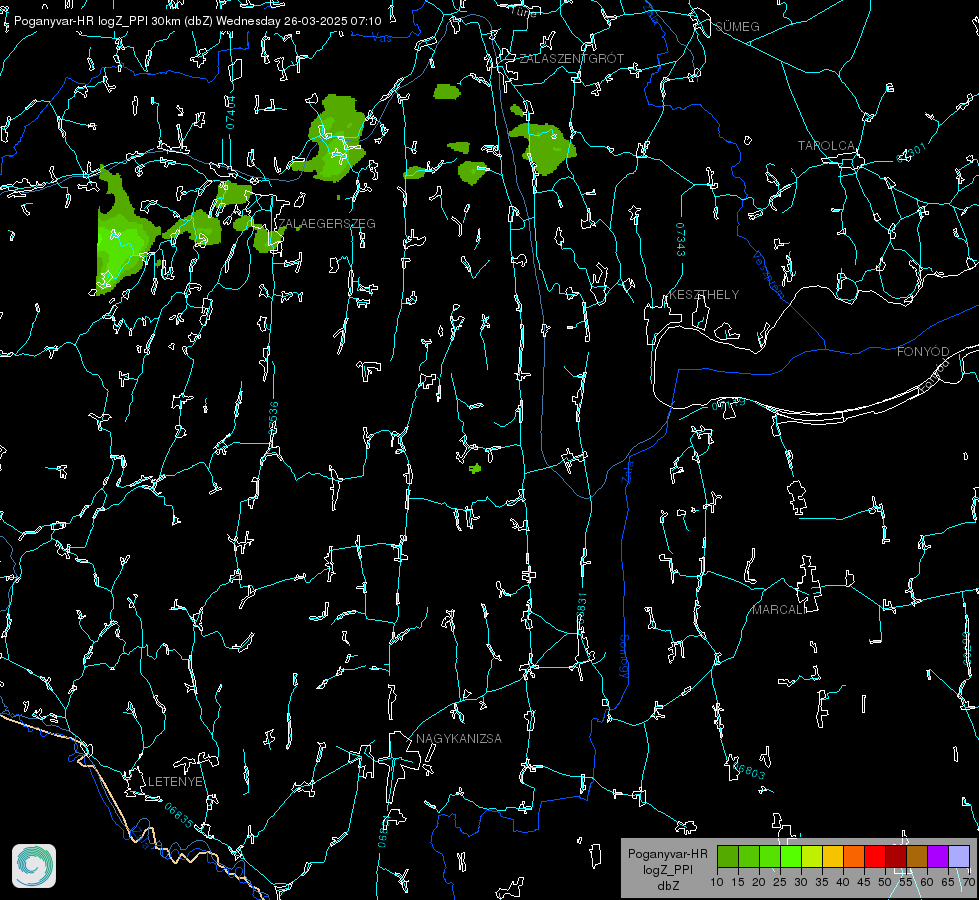Click the road number 06803 label
Viewport: 979px width, 900px height.
[747, 770]
